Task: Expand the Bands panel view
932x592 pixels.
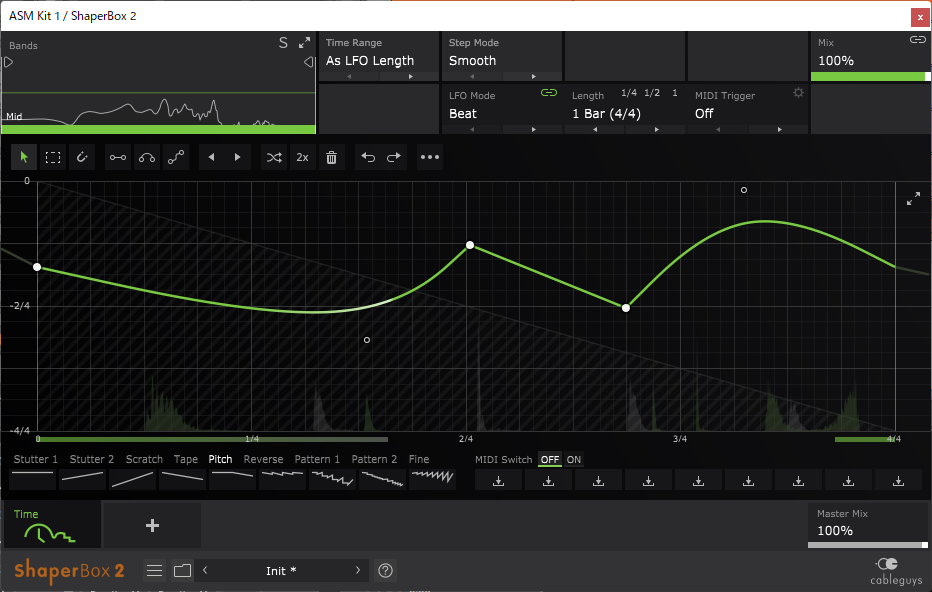Action: [x=304, y=43]
